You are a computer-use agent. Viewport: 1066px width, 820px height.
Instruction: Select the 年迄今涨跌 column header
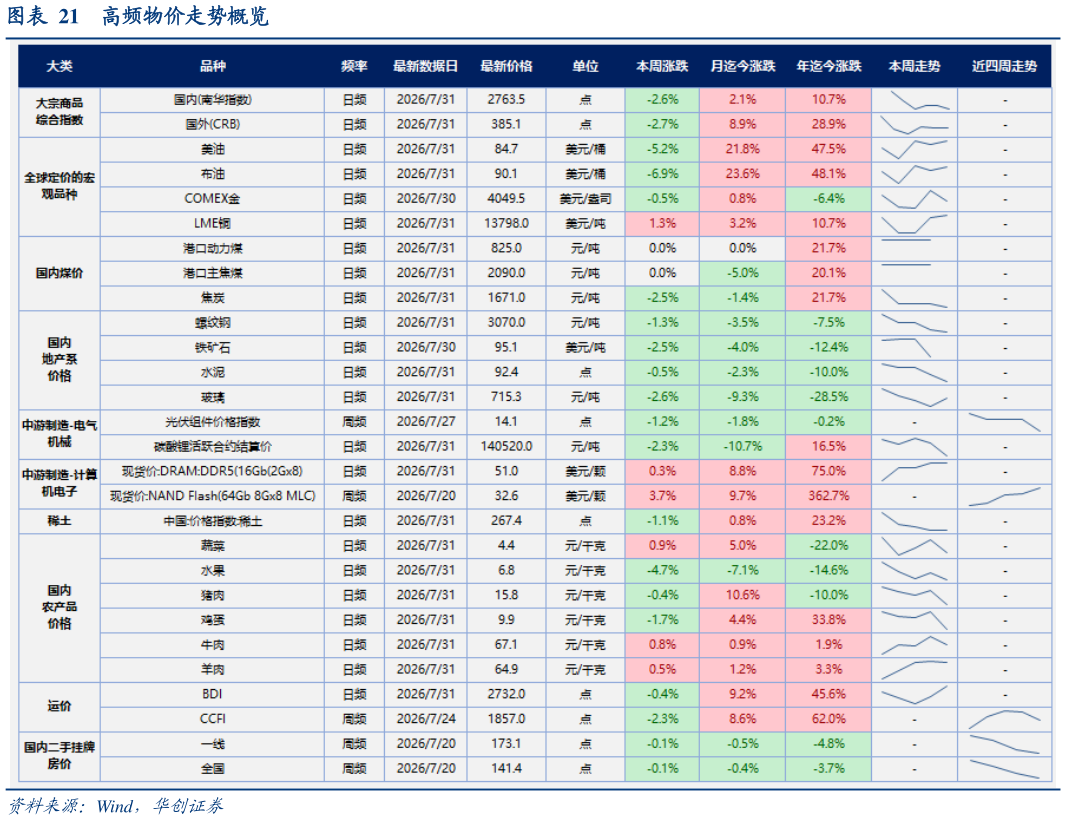(x=829, y=66)
